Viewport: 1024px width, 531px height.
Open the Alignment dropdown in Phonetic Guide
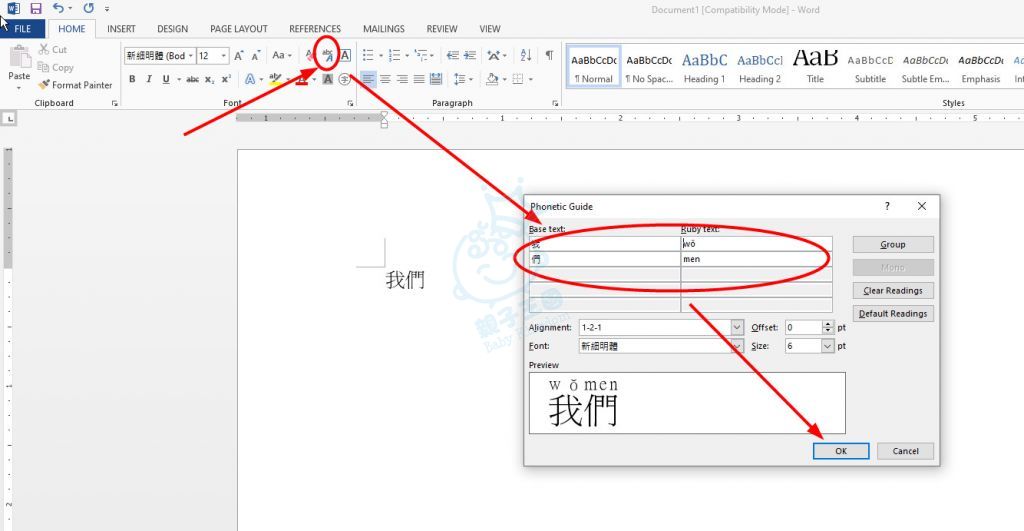(x=737, y=328)
